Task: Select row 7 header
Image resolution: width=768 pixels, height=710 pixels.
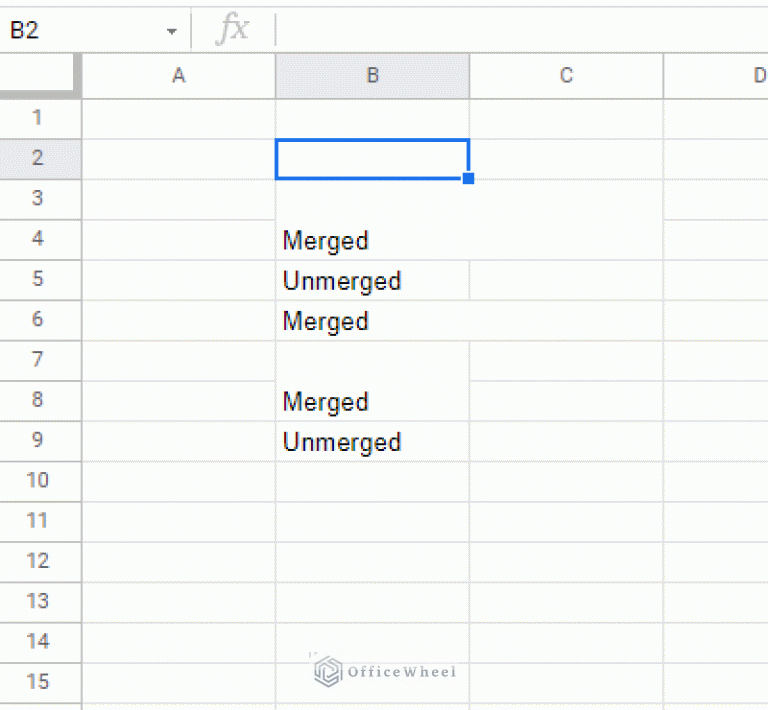Action: pyautogui.click(x=40, y=361)
